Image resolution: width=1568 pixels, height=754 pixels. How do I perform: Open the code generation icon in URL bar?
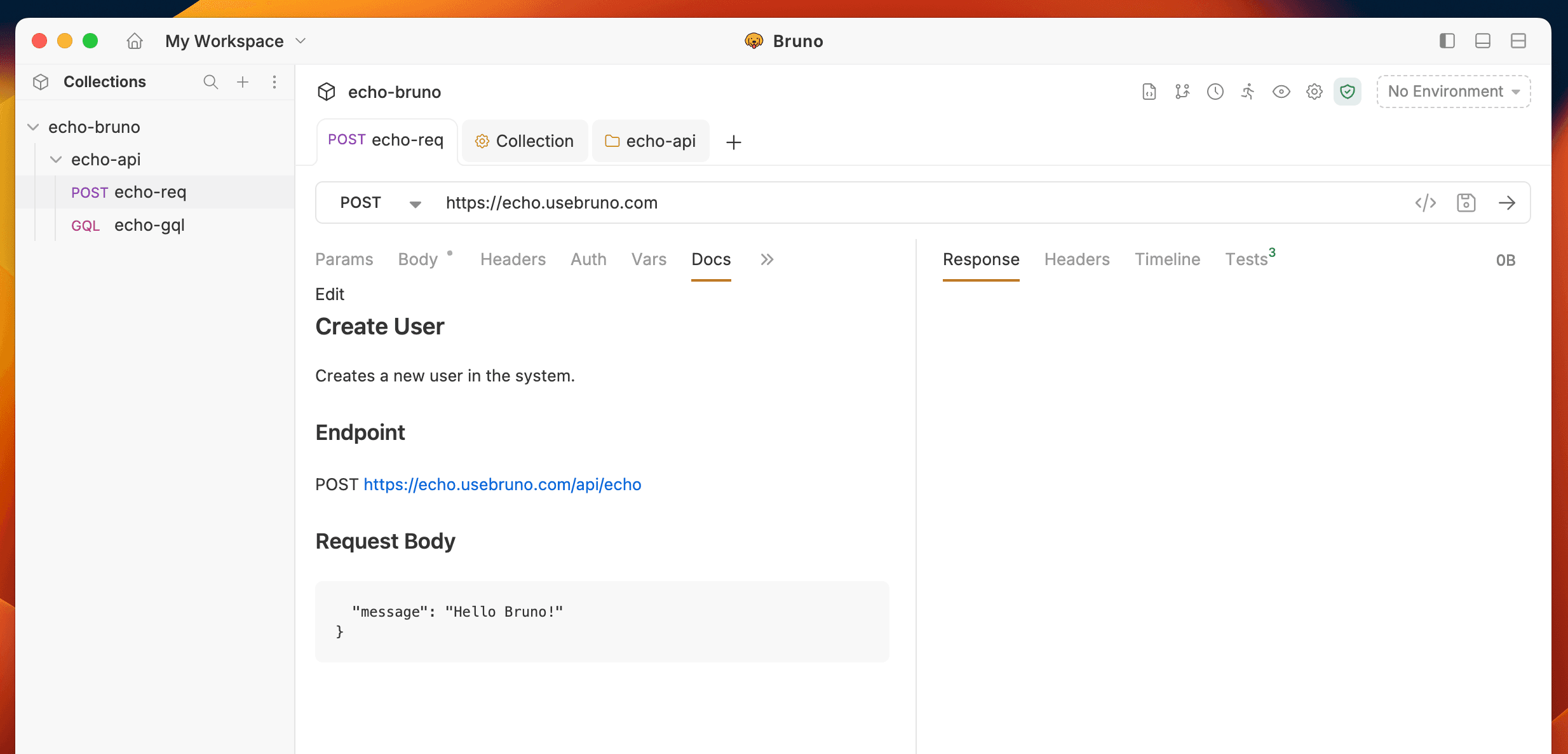(x=1426, y=202)
